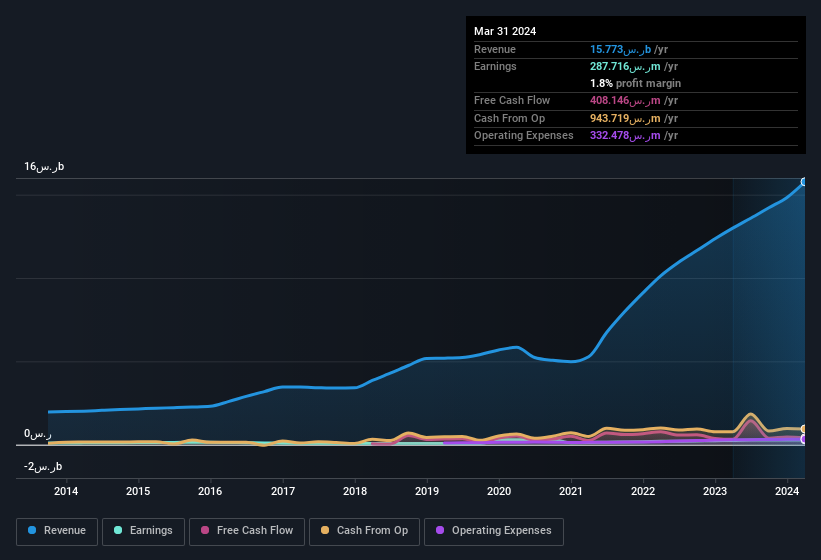Viewport: 821px width, 560px height.
Task: Click the pink Free Cash Flow dot
Action: (x=205, y=531)
